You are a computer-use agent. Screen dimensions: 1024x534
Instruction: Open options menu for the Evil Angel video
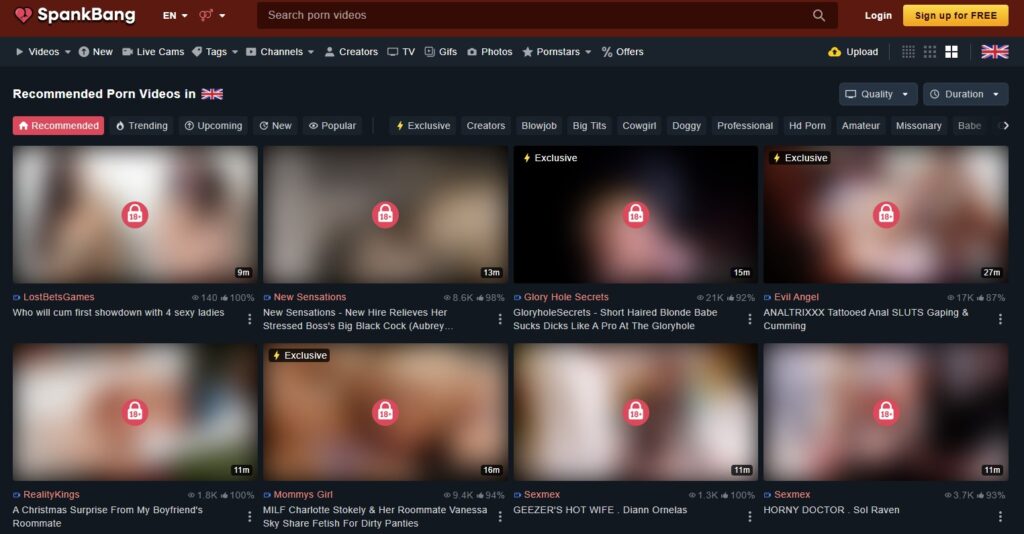pyautogui.click(x=1000, y=319)
